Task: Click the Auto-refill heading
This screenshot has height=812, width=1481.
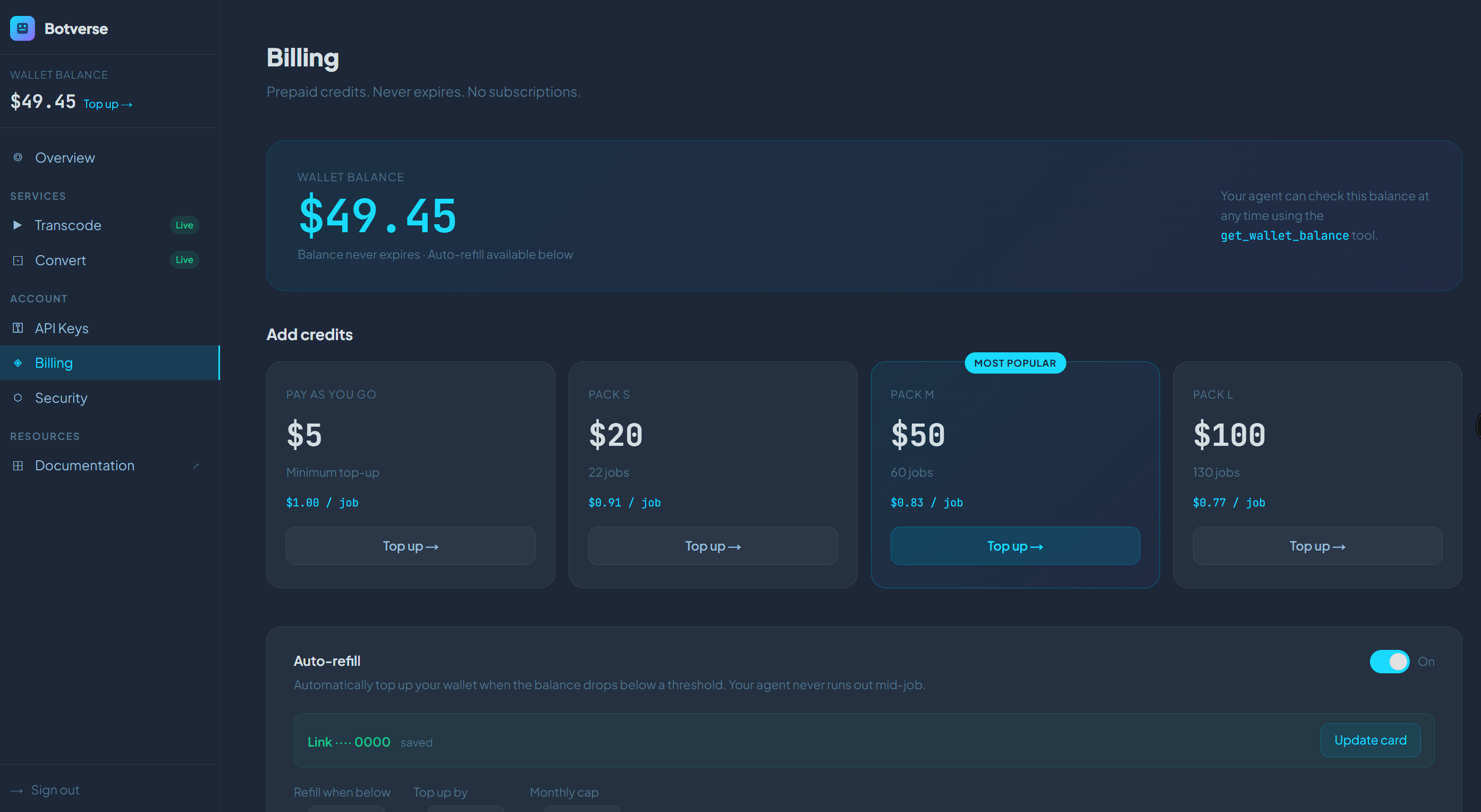Action: pyautogui.click(x=327, y=661)
